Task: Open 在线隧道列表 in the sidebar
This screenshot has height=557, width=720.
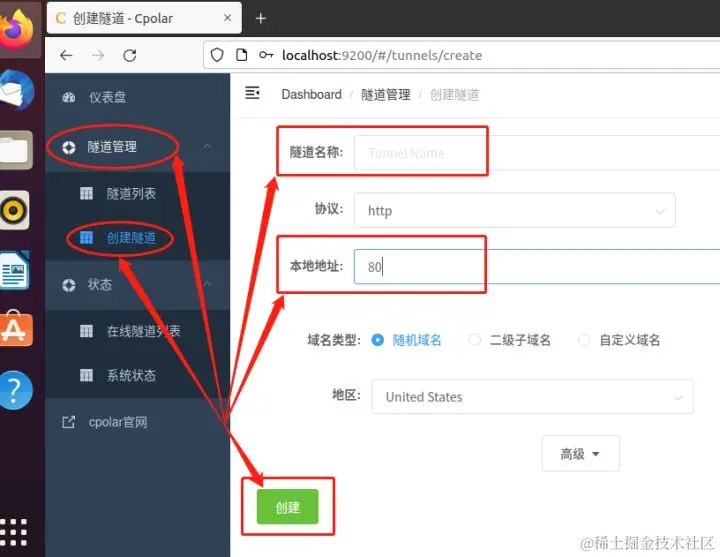Action: click(x=138, y=331)
